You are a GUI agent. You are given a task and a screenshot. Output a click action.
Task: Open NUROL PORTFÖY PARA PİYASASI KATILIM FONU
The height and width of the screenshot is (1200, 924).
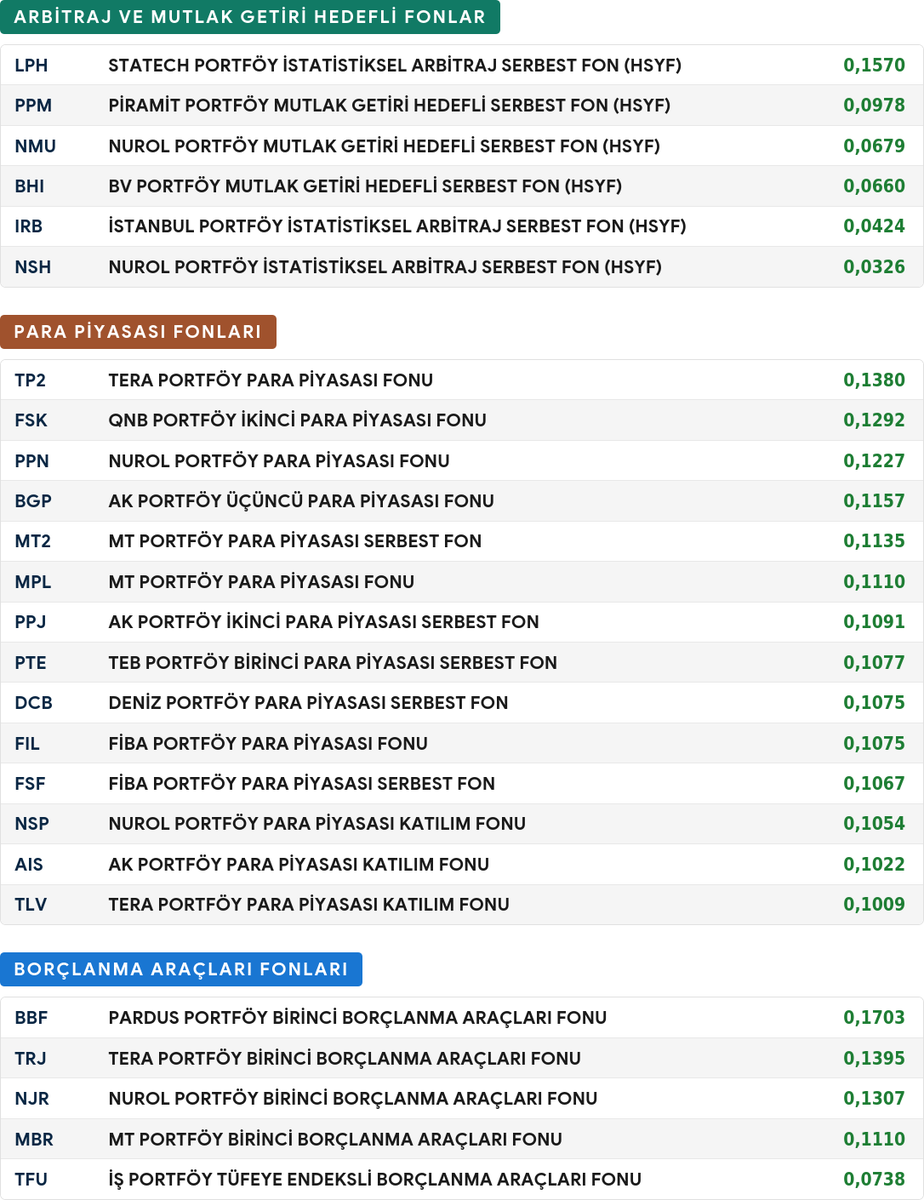point(317,824)
